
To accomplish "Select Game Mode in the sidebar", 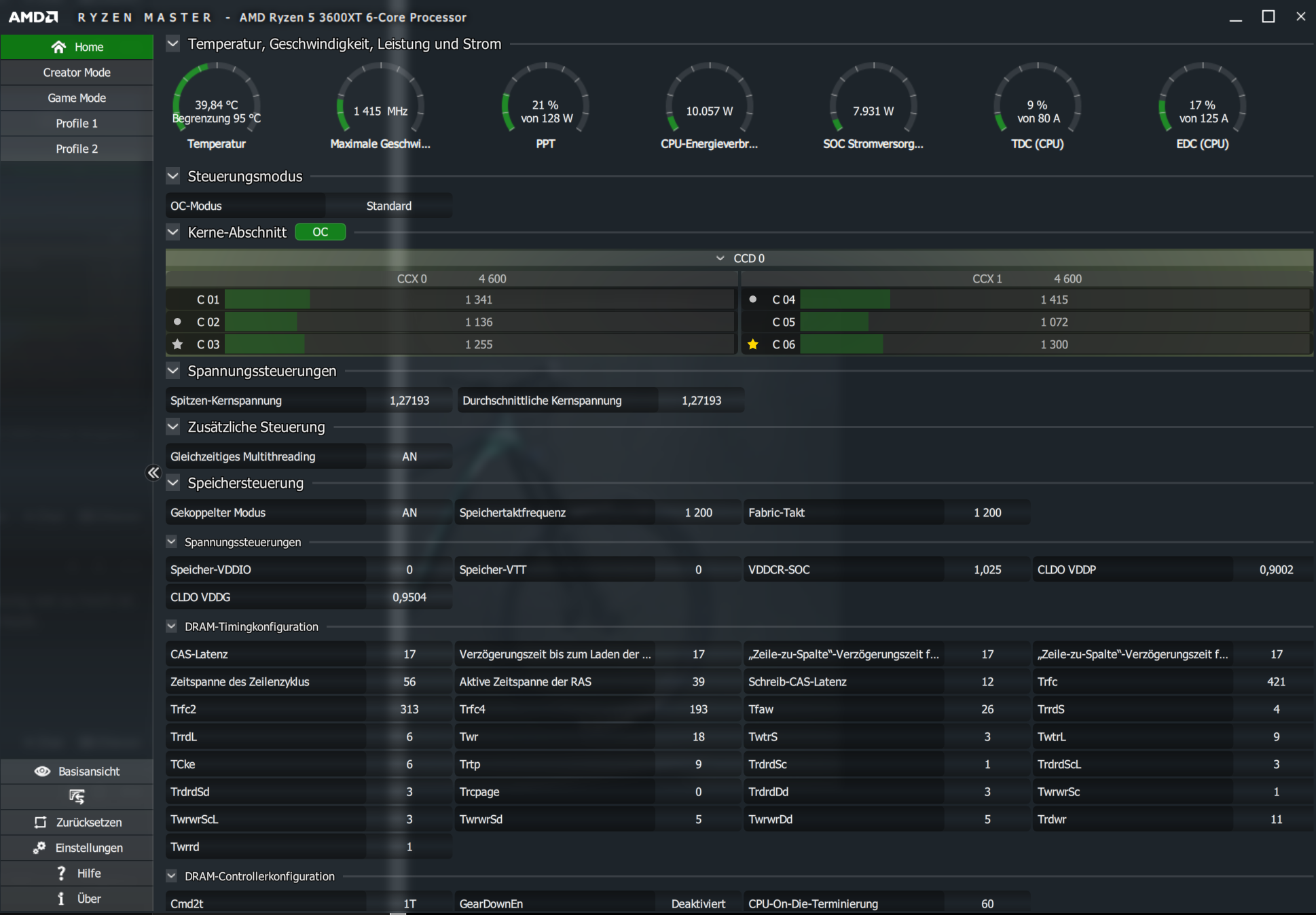I will [77, 98].
